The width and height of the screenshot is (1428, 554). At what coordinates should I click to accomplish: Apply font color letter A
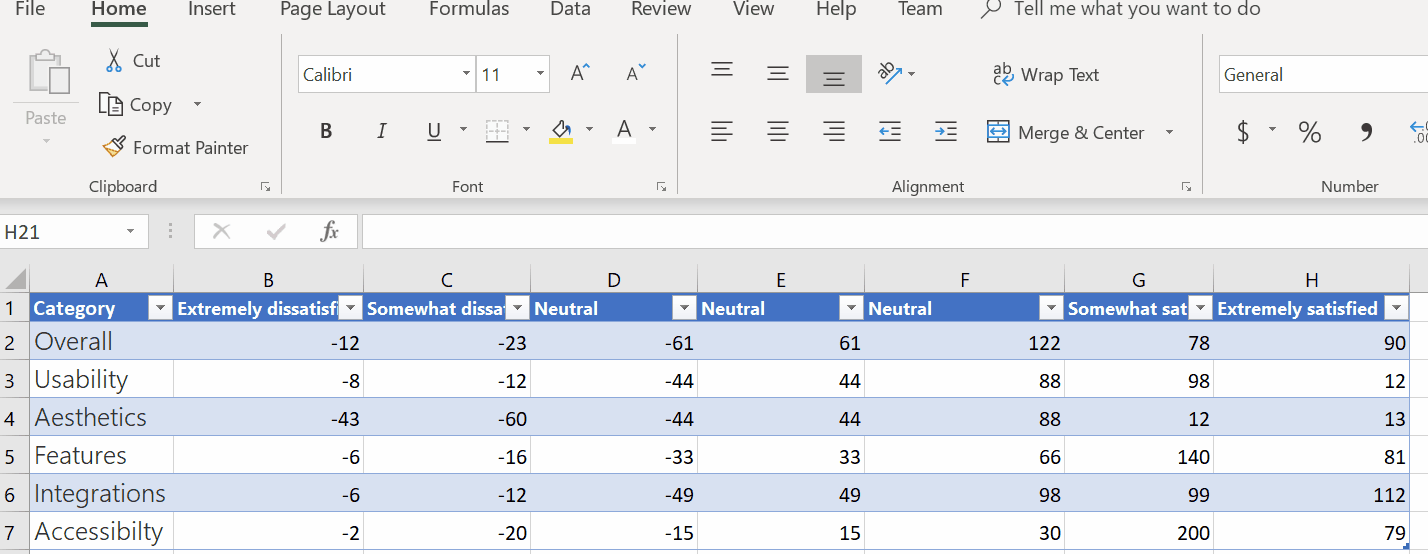click(x=624, y=131)
